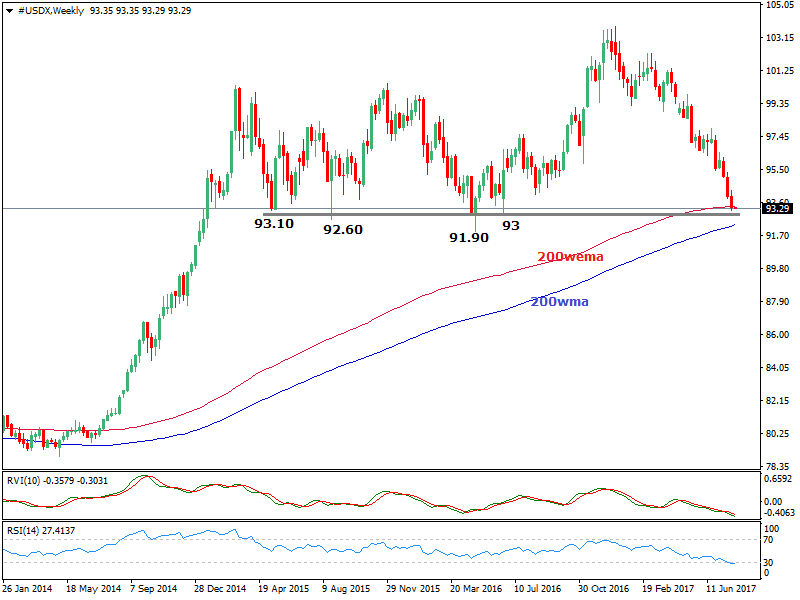
Task: Click the blue 200wma label
Action: (x=560, y=300)
